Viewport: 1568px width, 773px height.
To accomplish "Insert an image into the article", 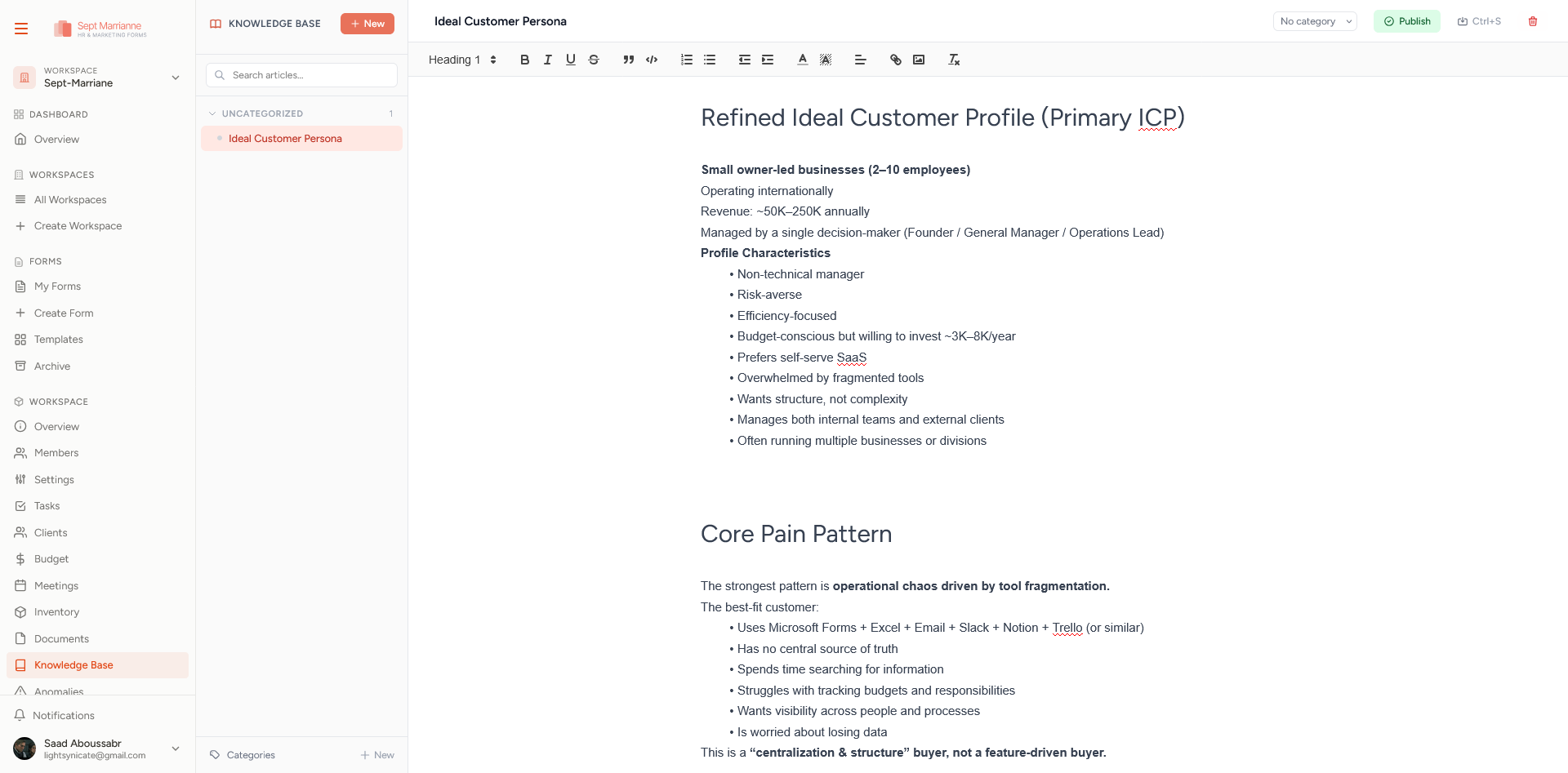I will pos(919,60).
